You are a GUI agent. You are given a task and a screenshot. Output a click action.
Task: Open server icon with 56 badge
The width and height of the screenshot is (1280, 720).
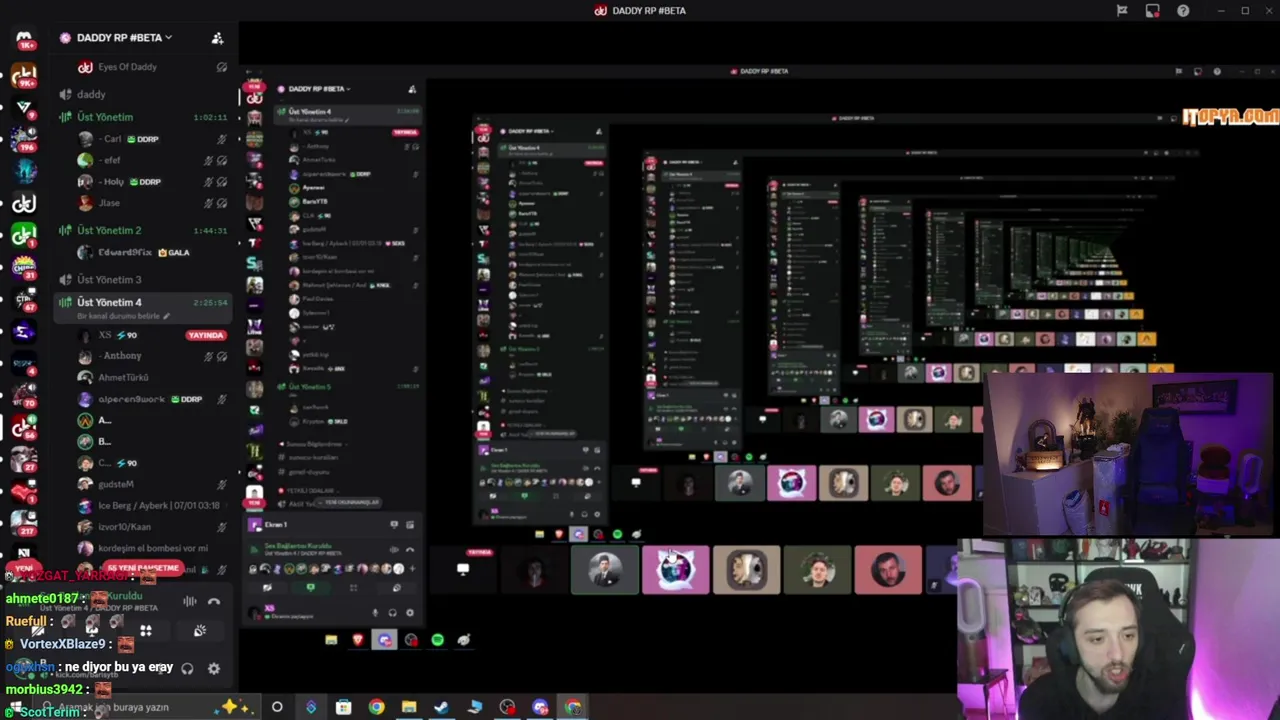pos(24,428)
